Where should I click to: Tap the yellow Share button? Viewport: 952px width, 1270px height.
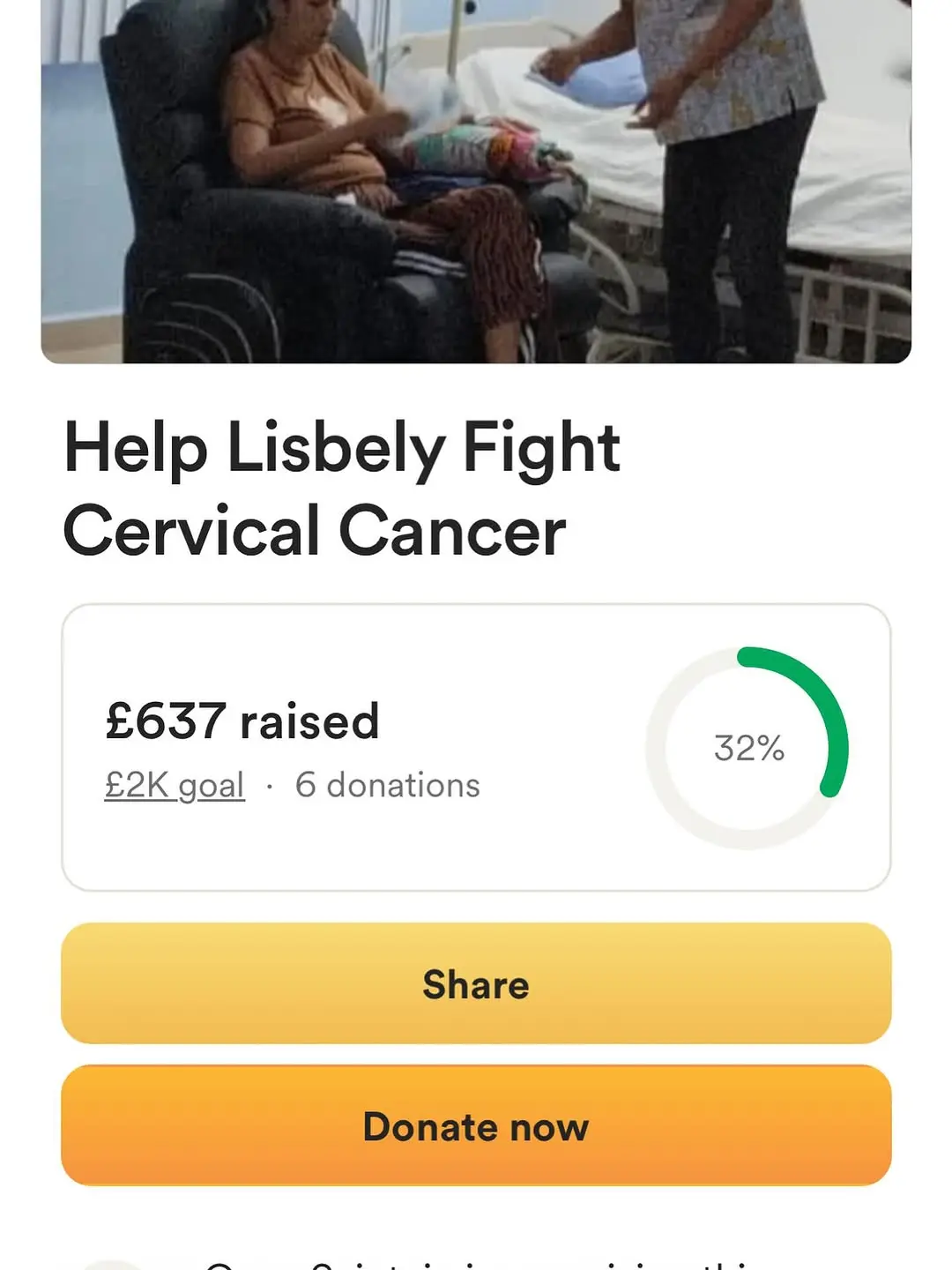point(476,983)
